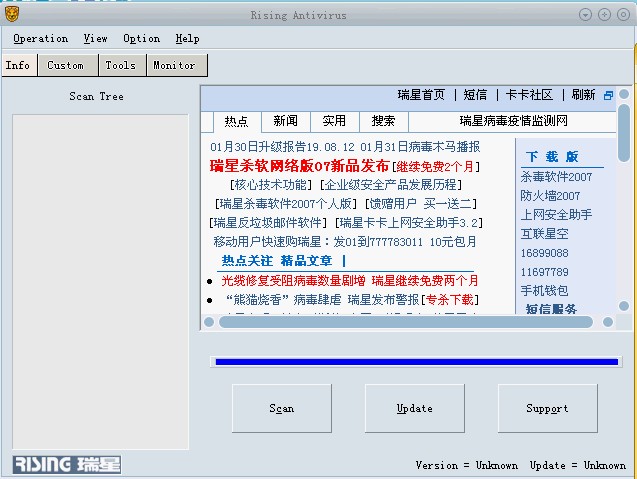Open the 短信 link in header
This screenshot has width=637, height=479.
[475, 95]
